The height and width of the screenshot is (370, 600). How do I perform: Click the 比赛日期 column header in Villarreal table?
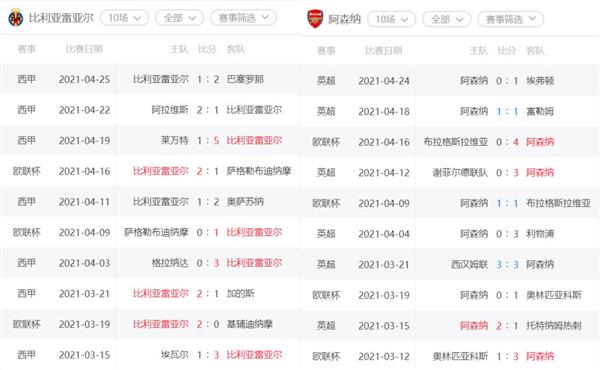pos(84,49)
